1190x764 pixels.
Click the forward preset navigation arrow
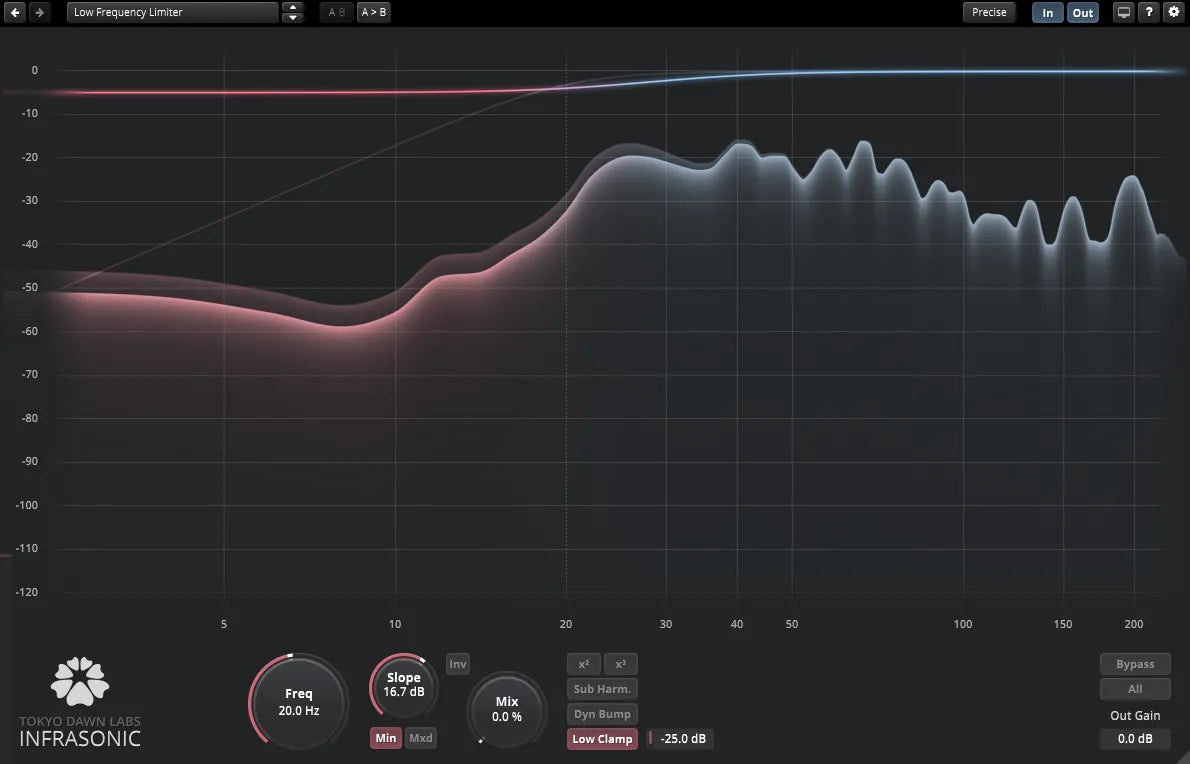point(38,12)
